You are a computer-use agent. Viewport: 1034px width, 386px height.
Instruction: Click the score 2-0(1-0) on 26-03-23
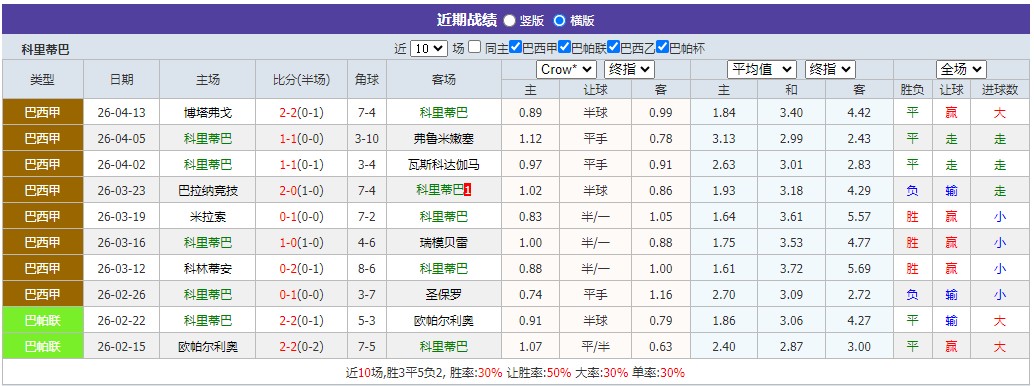pyautogui.click(x=301, y=191)
